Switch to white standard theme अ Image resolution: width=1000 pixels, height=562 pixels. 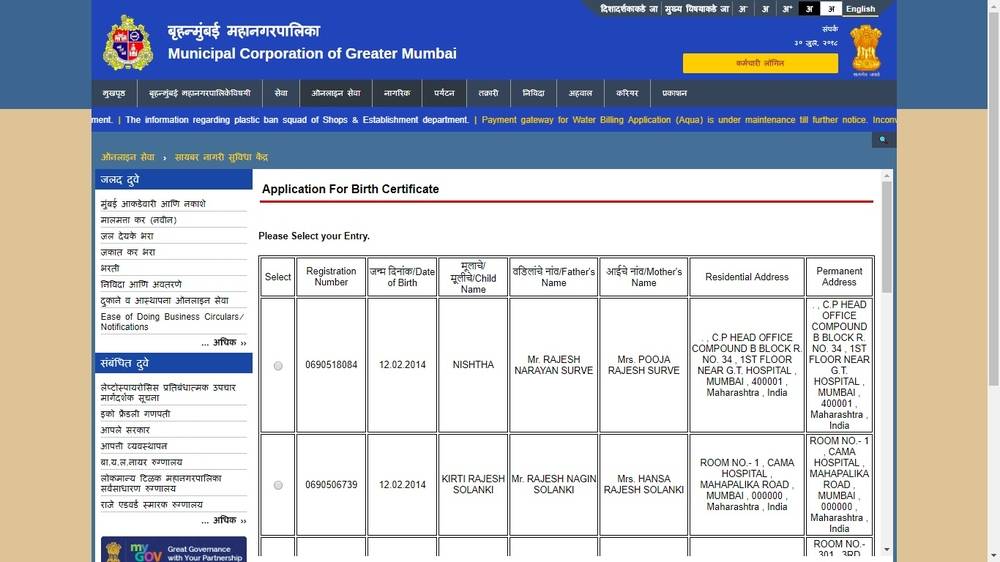pyautogui.click(x=830, y=9)
